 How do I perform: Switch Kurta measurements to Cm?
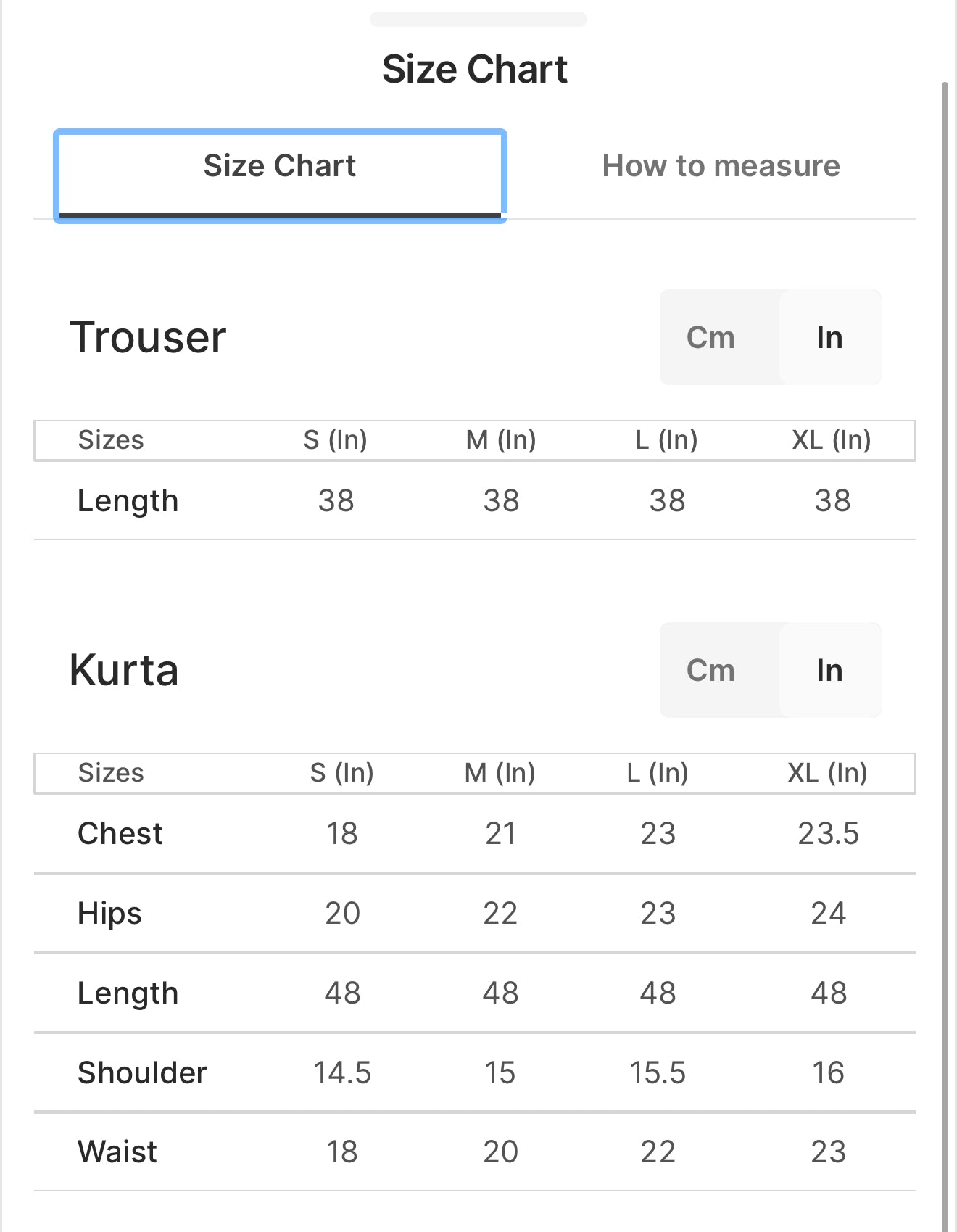coord(710,670)
